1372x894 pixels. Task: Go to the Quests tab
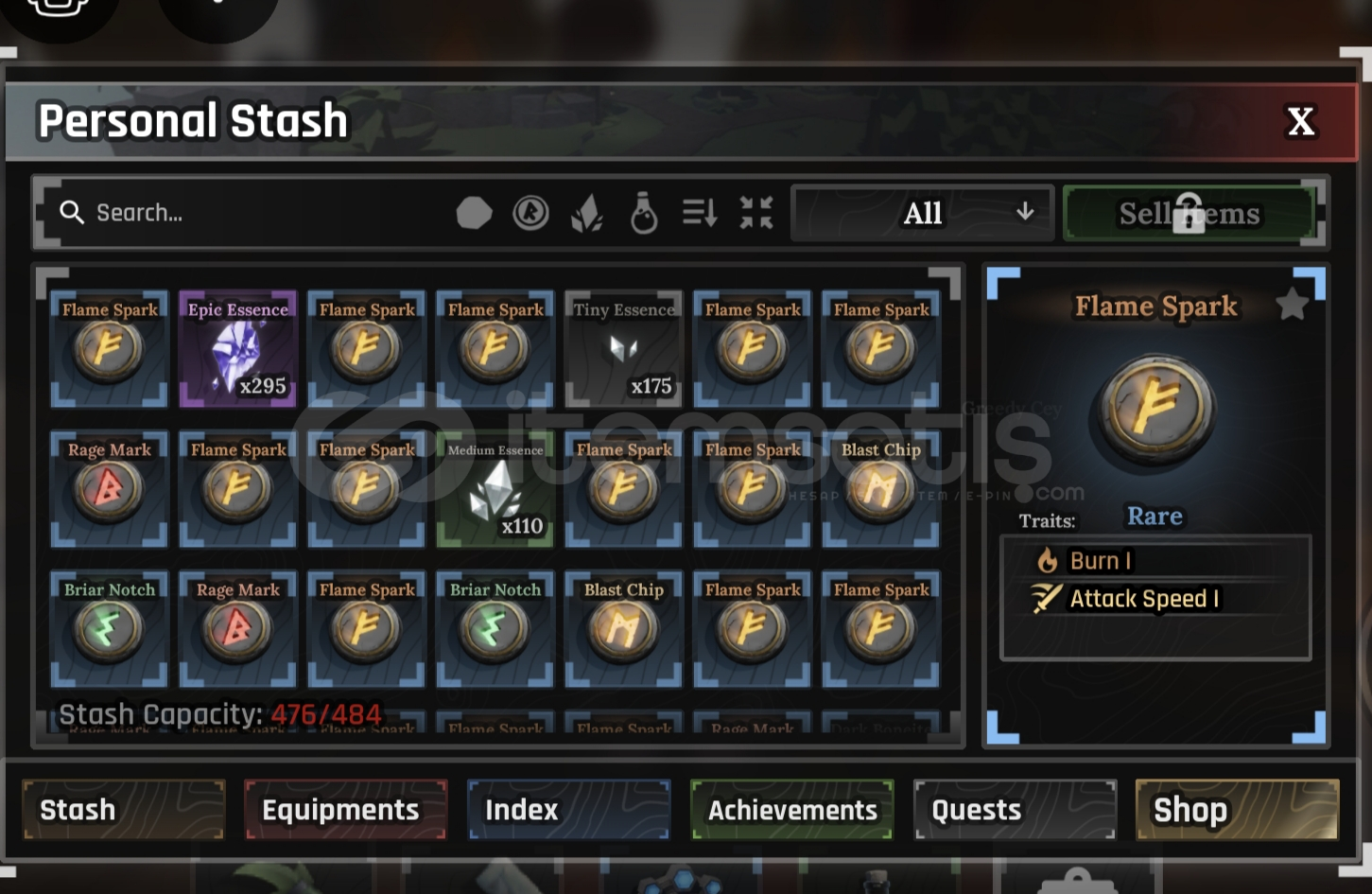click(1015, 810)
